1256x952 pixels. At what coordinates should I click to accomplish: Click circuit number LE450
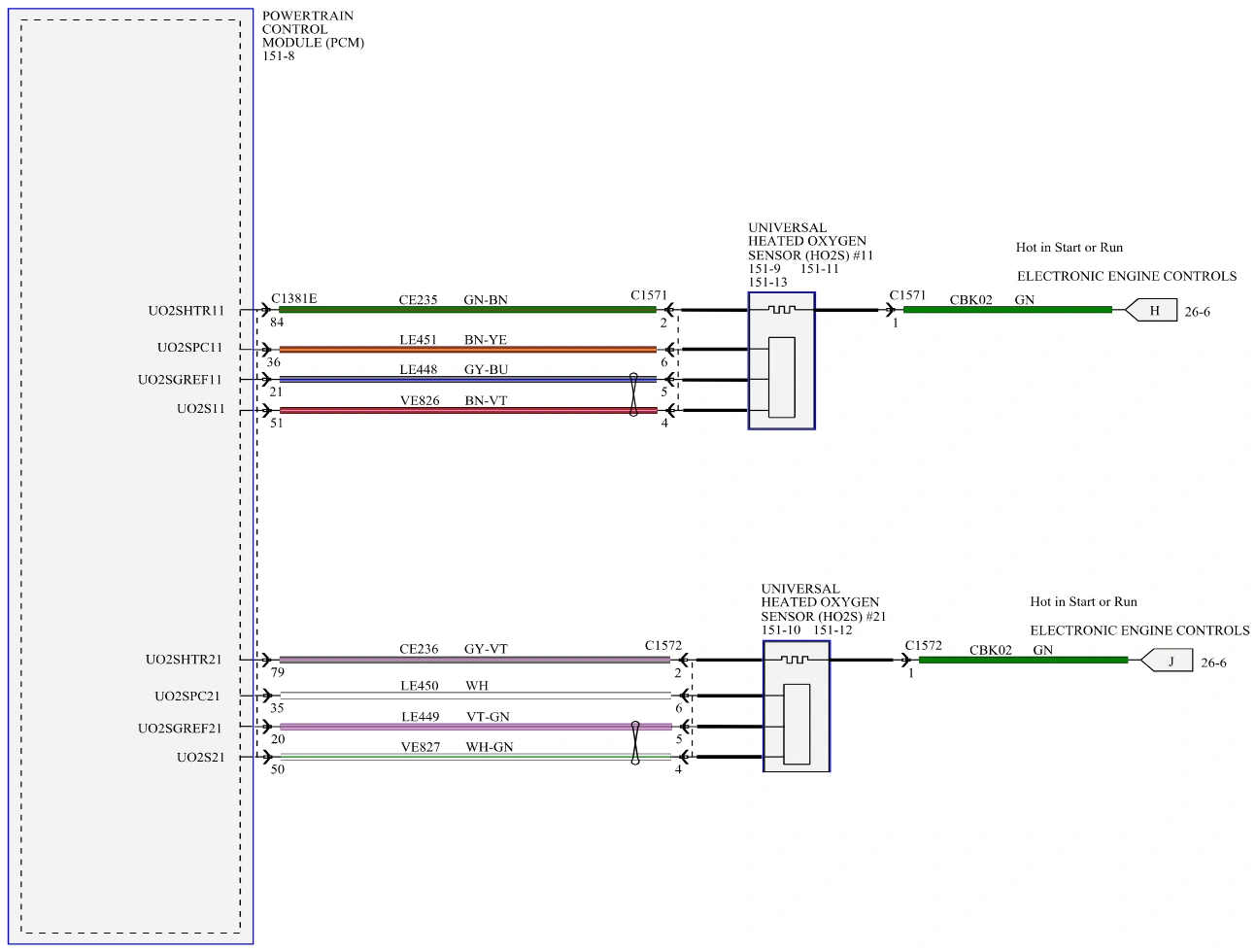420,686
